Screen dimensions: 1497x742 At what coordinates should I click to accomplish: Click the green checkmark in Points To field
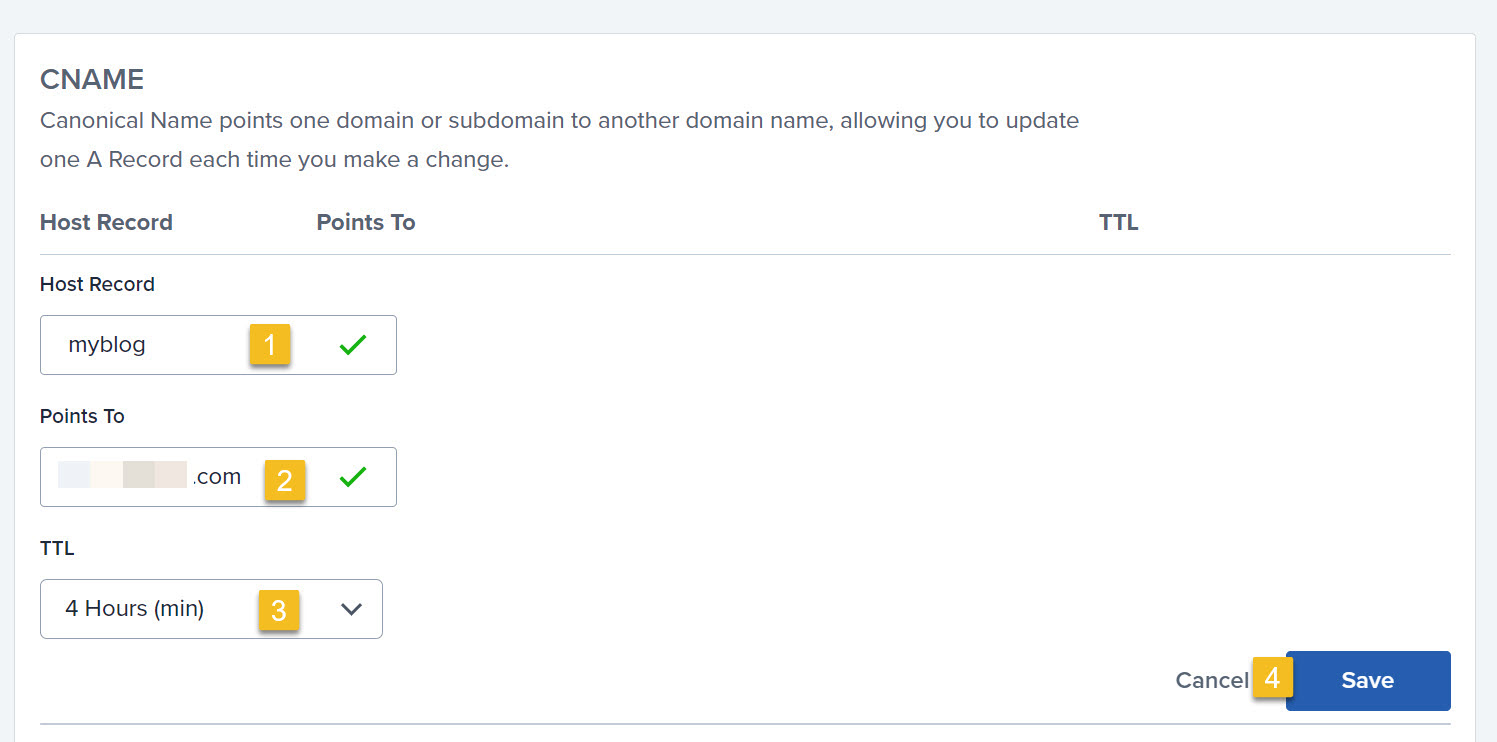tap(352, 477)
